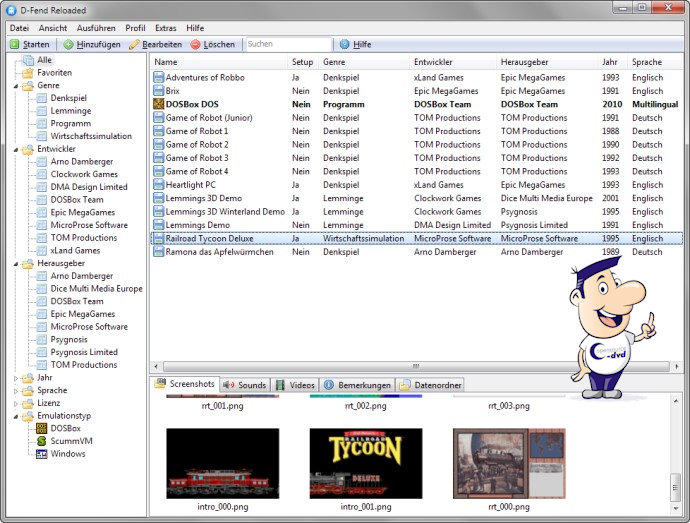Select the DOSBox emulation type icon
This screenshot has width=690, height=523.
pos(42,428)
